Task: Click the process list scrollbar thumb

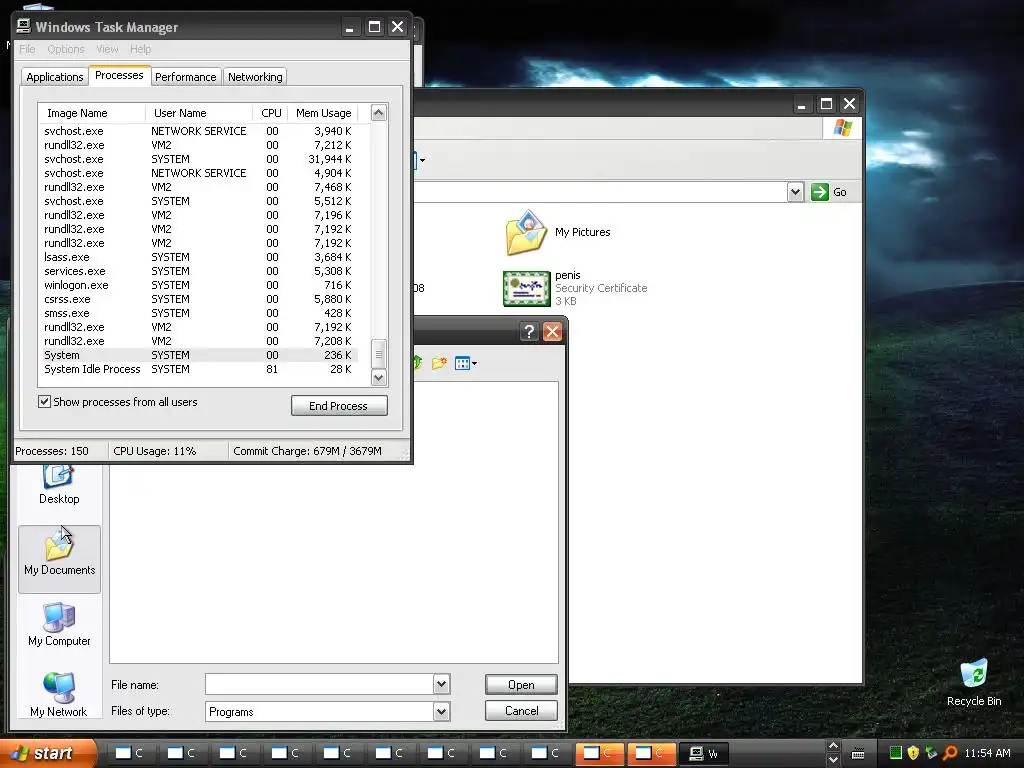Action: 379,354
